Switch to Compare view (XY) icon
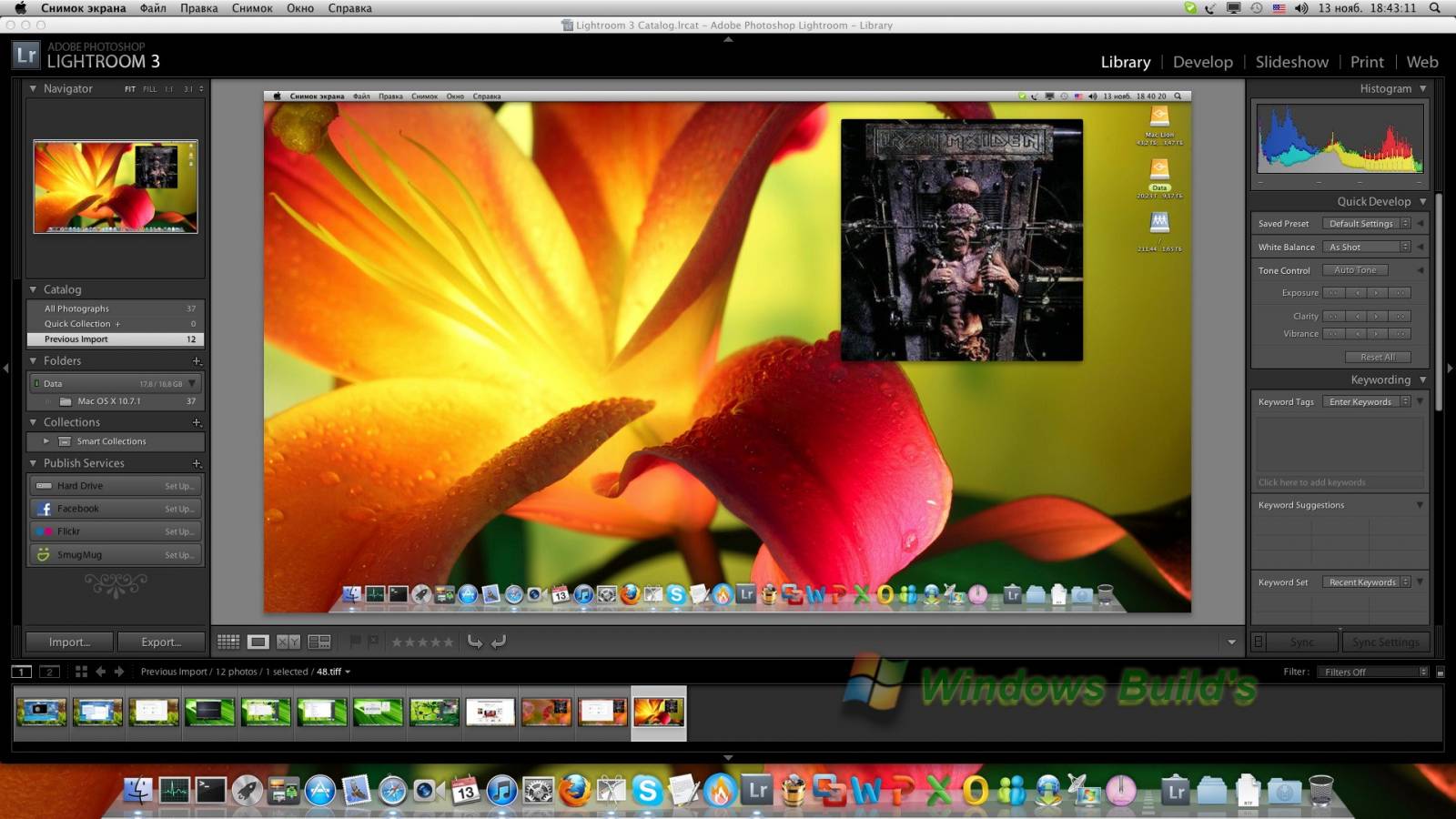 tap(288, 642)
